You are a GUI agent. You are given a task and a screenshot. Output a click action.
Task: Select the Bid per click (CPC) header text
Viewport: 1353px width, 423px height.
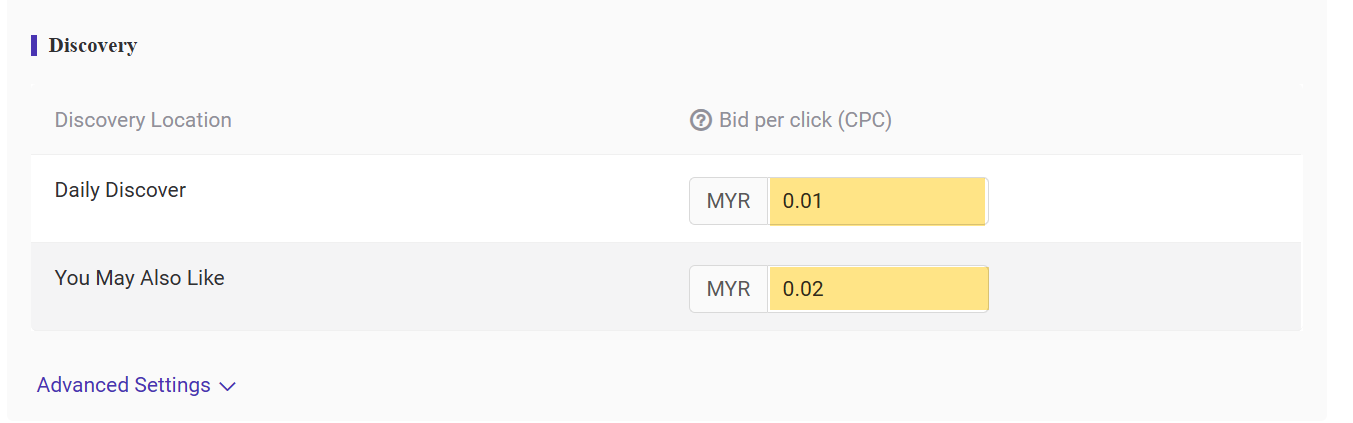[805, 120]
